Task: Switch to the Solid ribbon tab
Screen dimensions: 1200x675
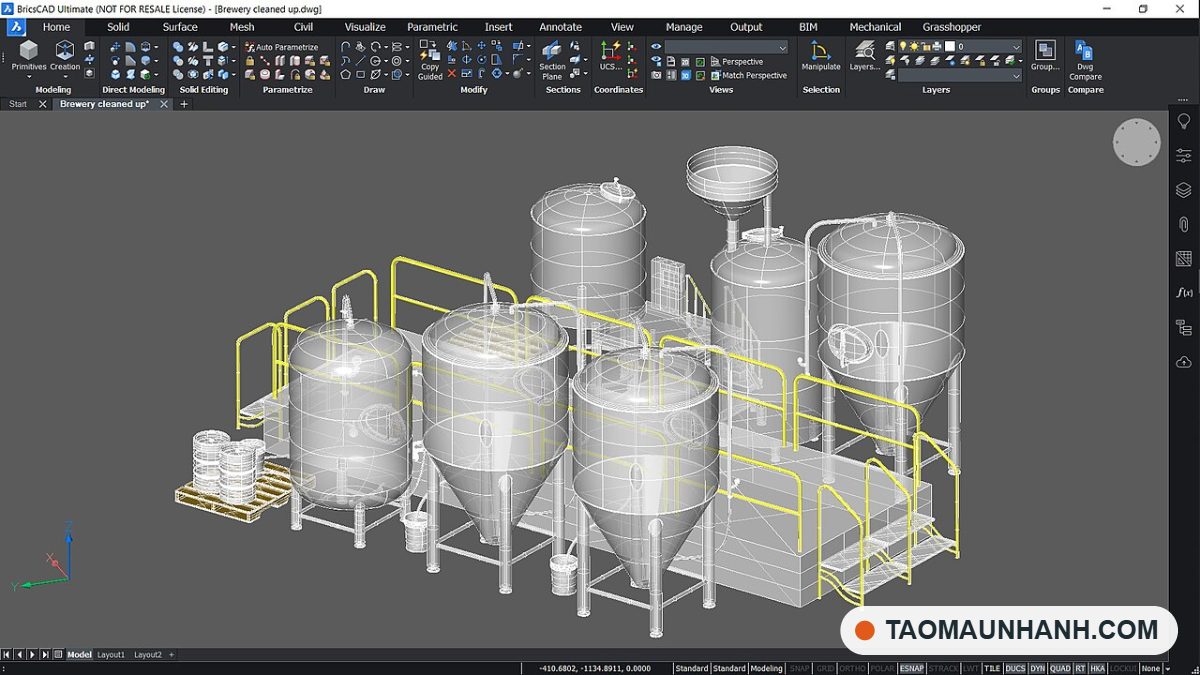Action: tap(118, 27)
